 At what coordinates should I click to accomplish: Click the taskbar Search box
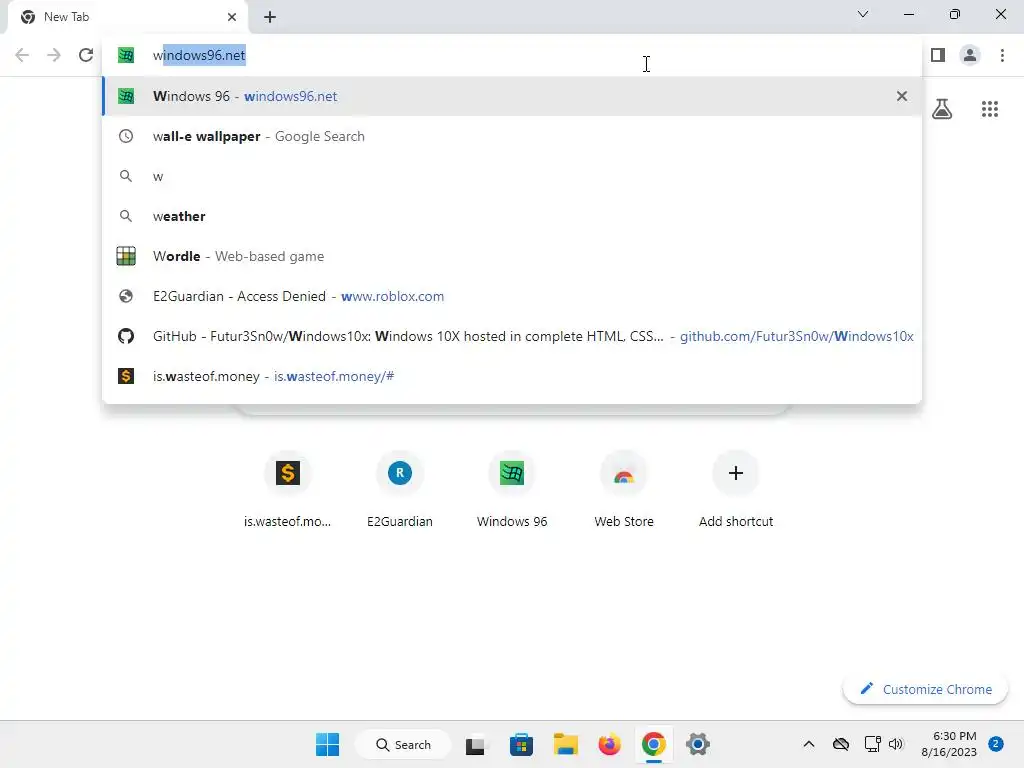pyautogui.click(x=403, y=744)
